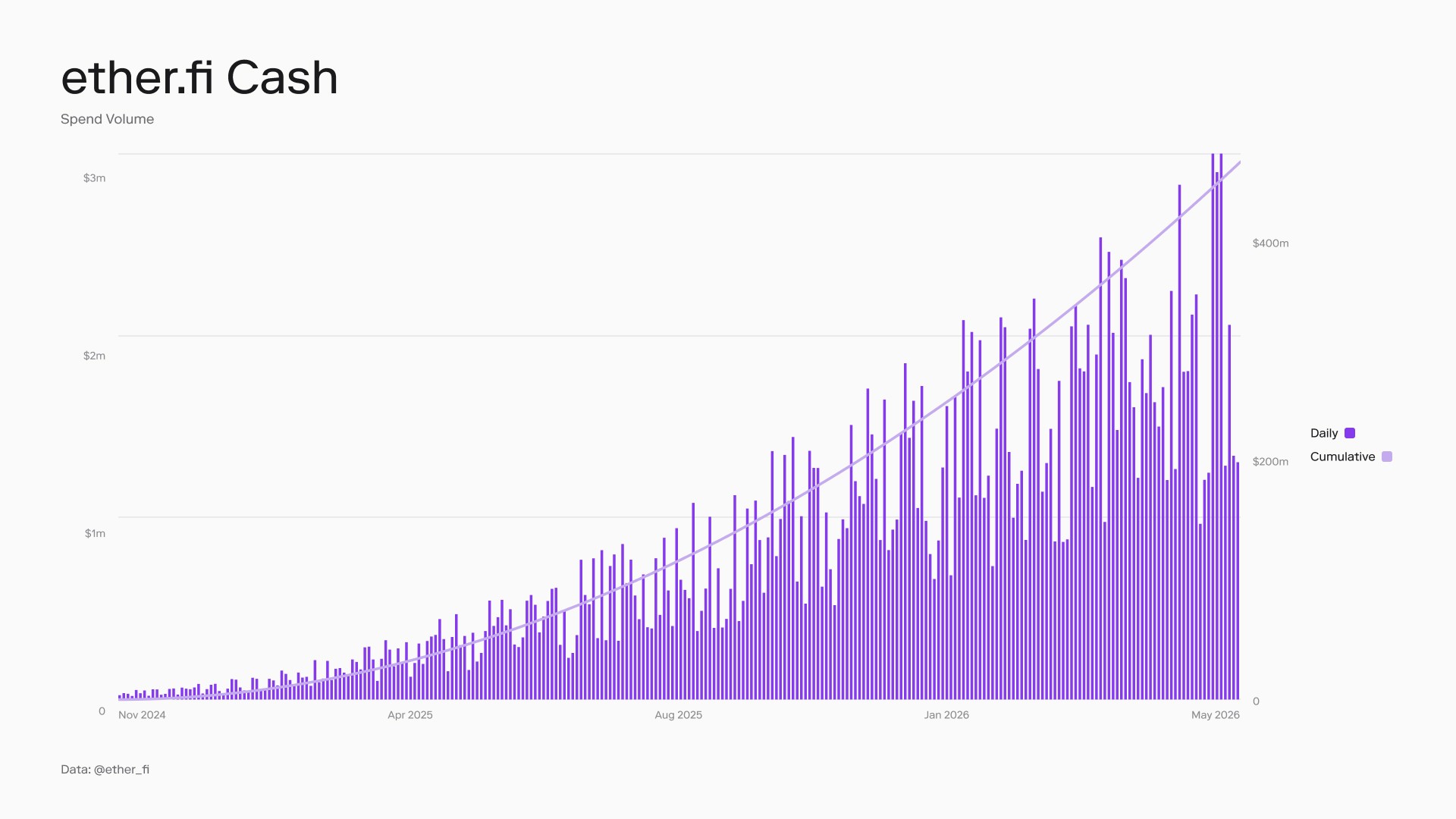This screenshot has width=1456, height=819.
Task: Click the Nov 2024 x-axis label
Action: [142, 715]
